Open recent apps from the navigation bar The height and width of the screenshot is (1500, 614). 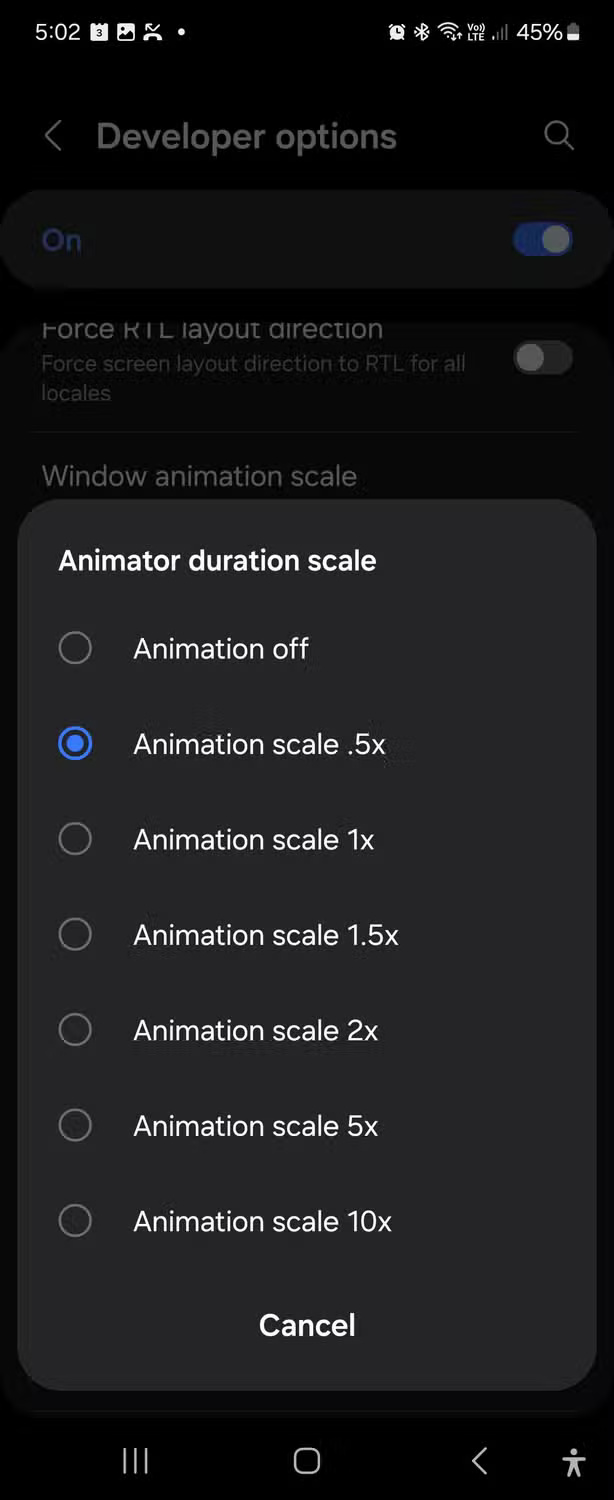(134, 1461)
